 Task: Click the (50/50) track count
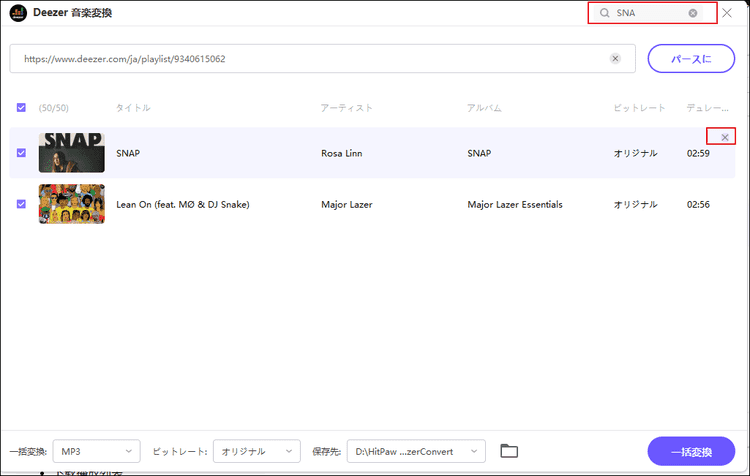[x=54, y=108]
